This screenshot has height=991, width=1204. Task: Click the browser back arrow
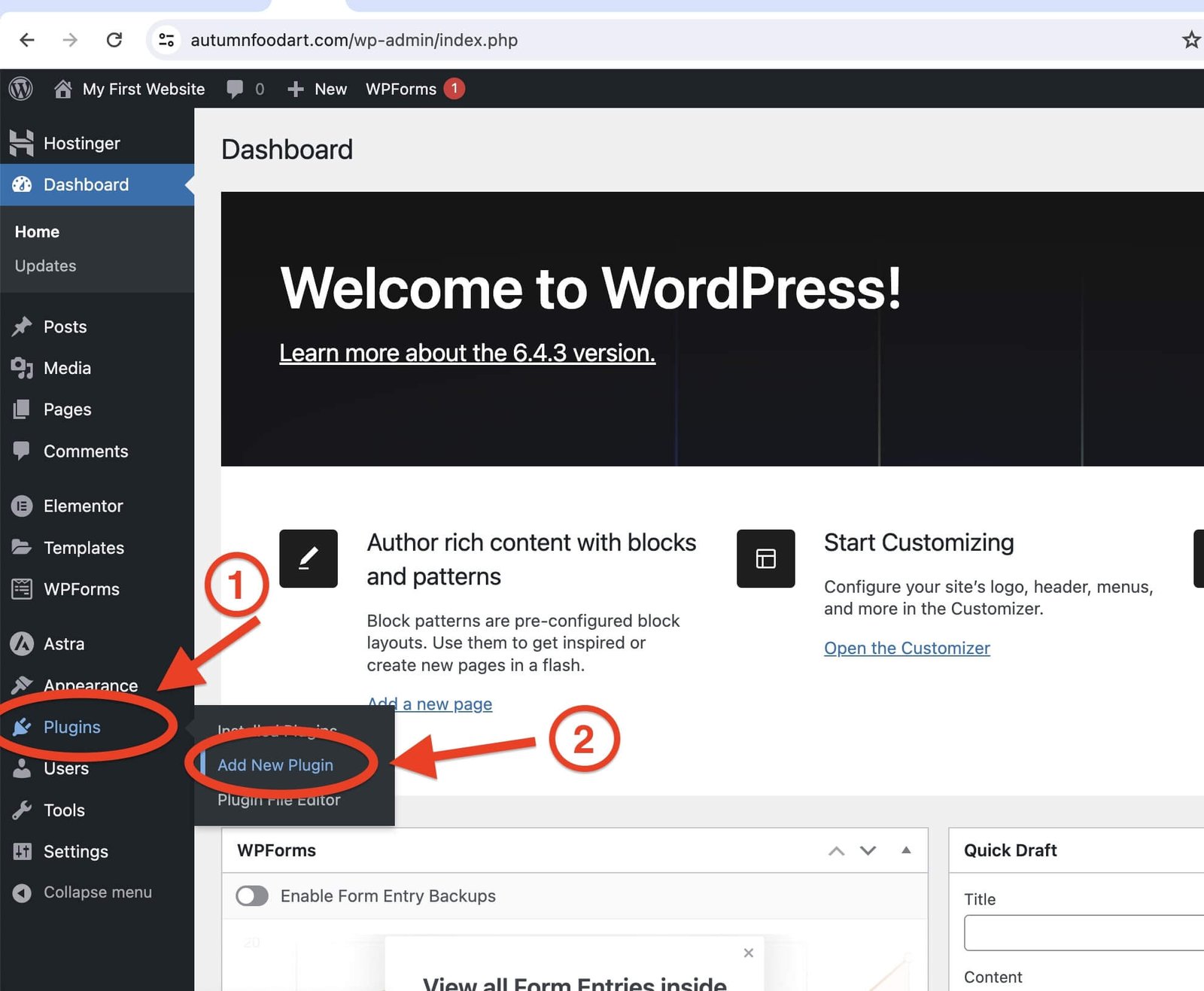tap(27, 40)
